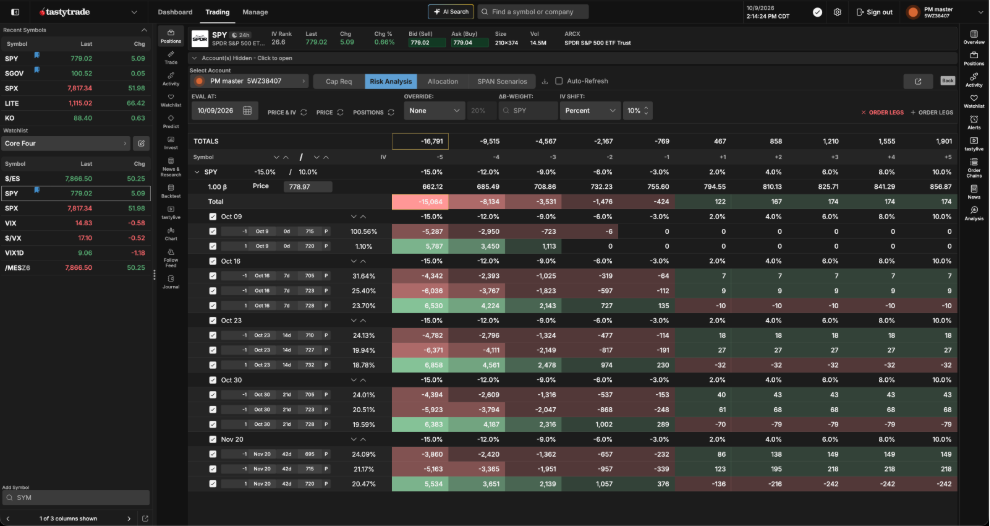
Task: Uncheck the Nov 20 695 put leg
Action: click(213, 454)
